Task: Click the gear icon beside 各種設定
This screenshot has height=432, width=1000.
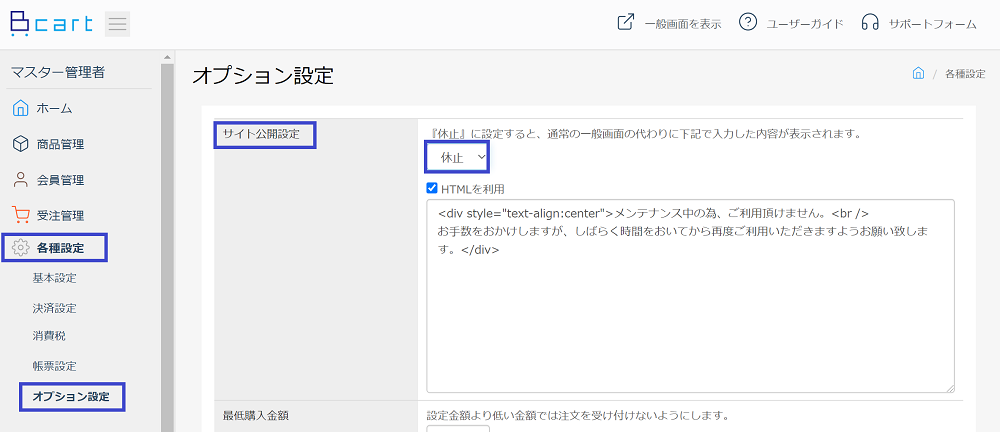Action: (x=21, y=248)
